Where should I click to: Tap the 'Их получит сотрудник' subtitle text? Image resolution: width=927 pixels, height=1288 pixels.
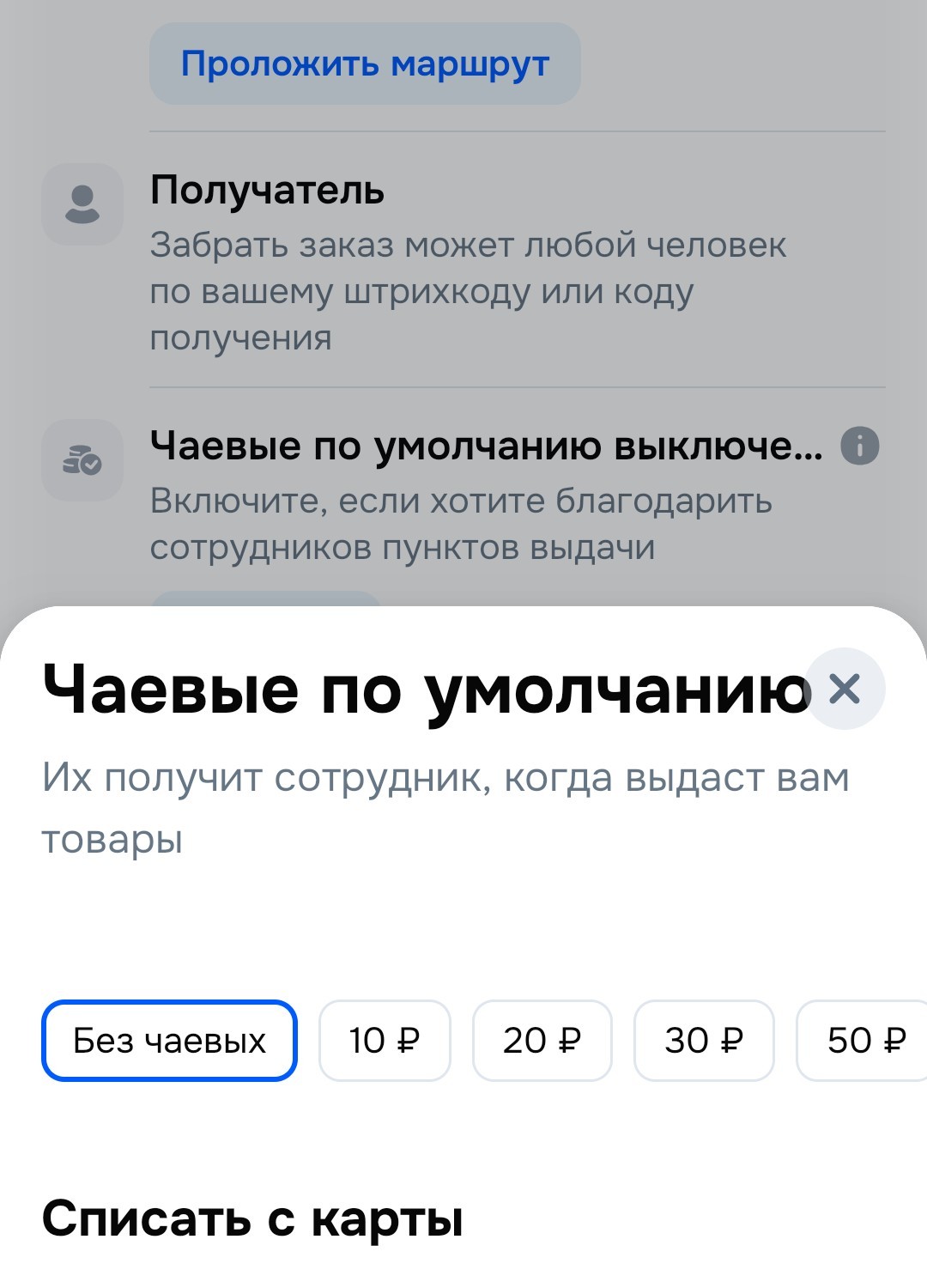445,808
